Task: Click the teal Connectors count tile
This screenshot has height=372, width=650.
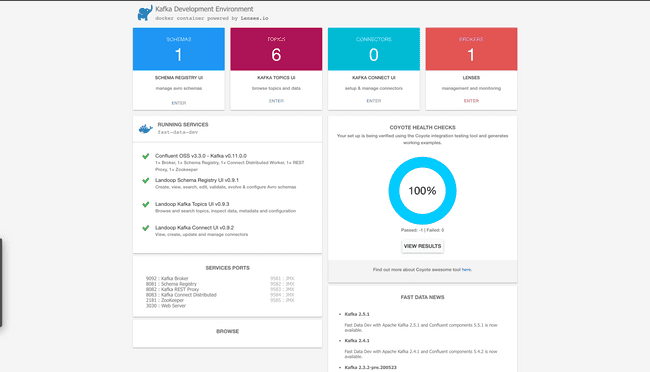Action: [x=374, y=49]
